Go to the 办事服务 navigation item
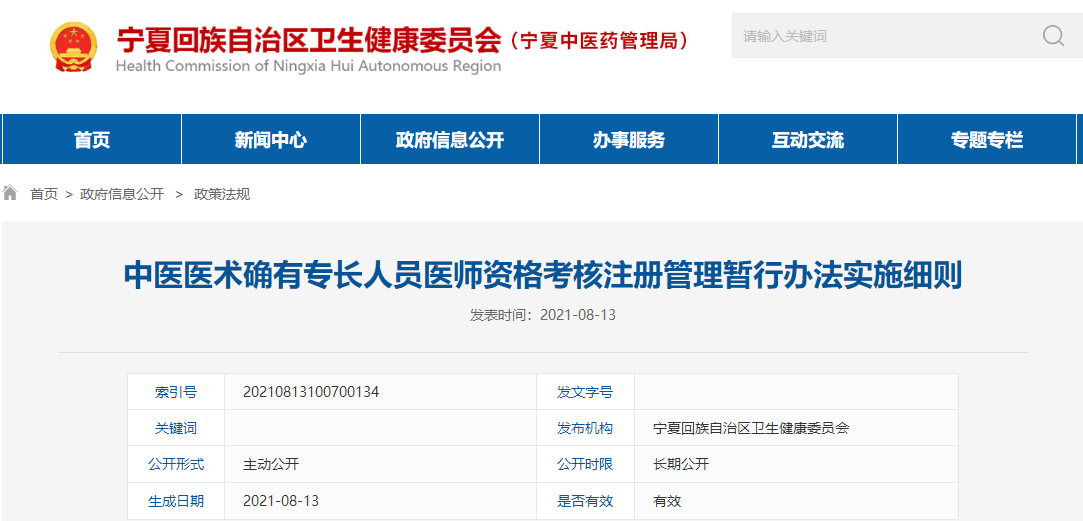Screen dimensions: 1083x521 [x=628, y=140]
